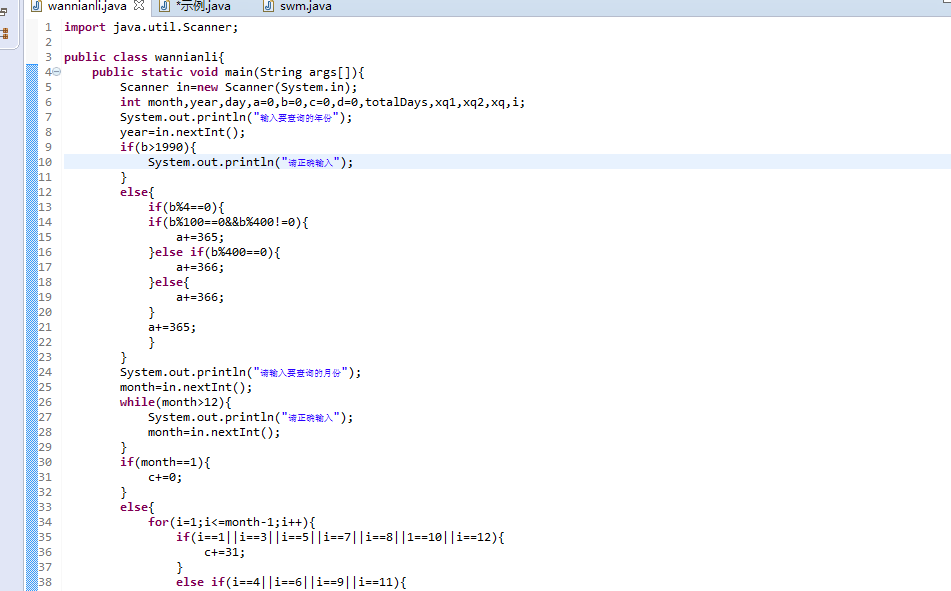The width and height of the screenshot is (951, 591).
Task: Click the 'while(month>12){' line
Action: [175, 402]
